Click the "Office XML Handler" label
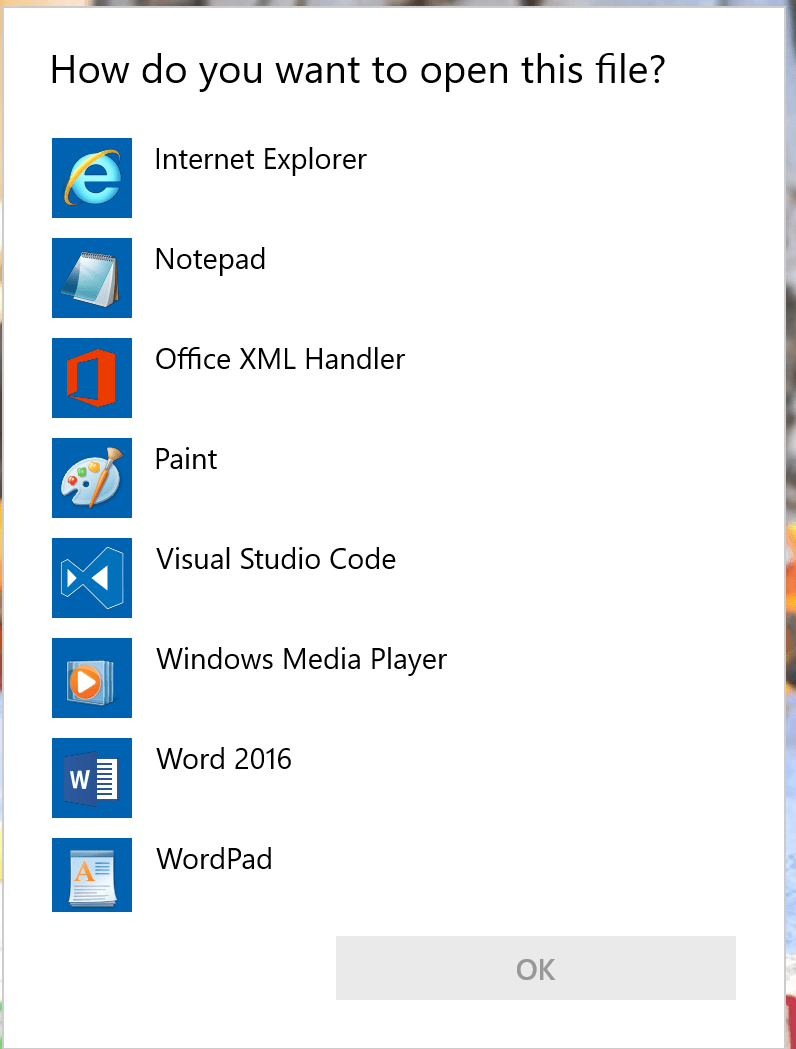The image size is (796, 1049). pyautogui.click(x=280, y=359)
